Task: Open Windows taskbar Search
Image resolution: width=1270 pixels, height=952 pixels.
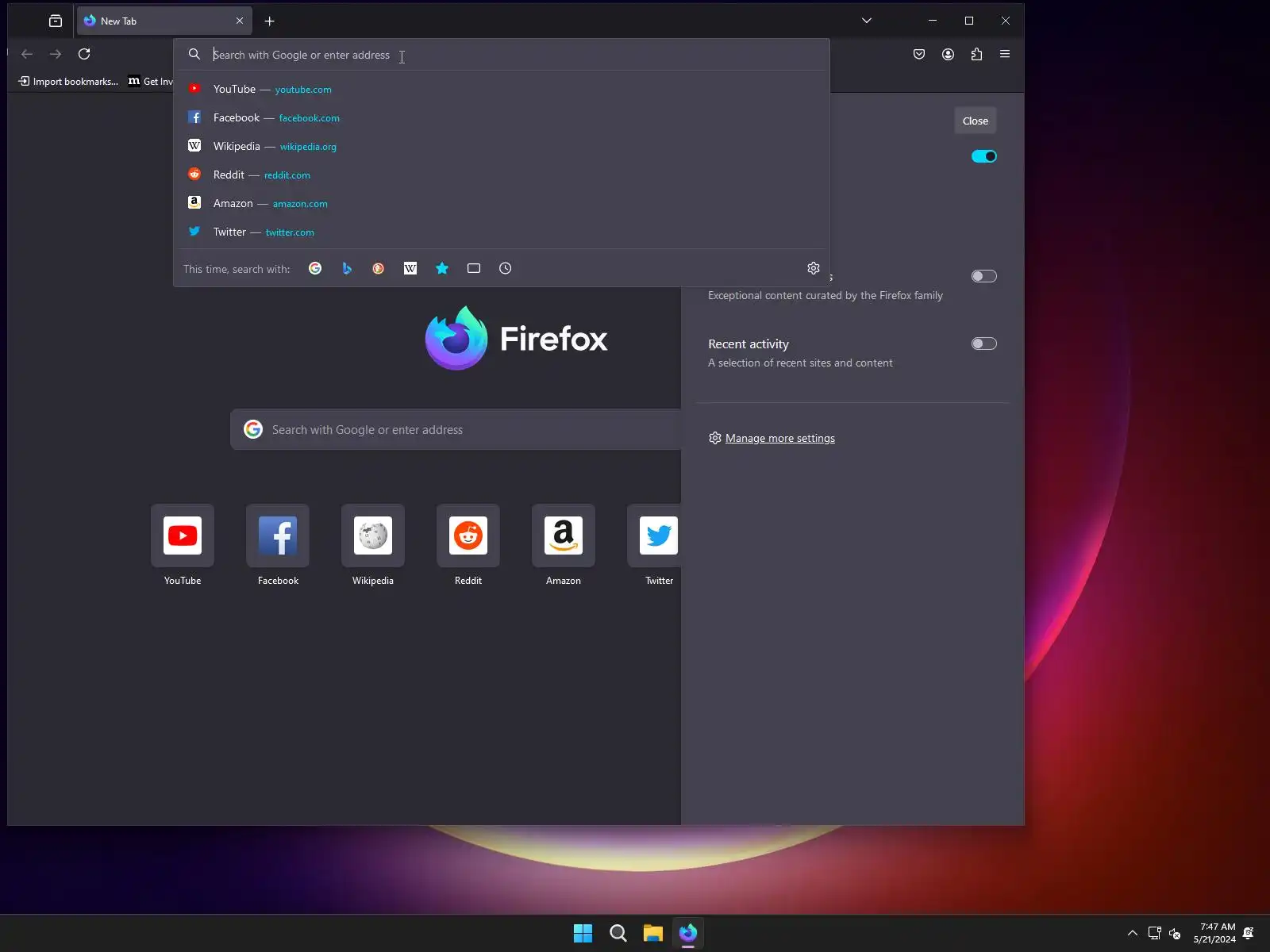Action: coord(618,933)
